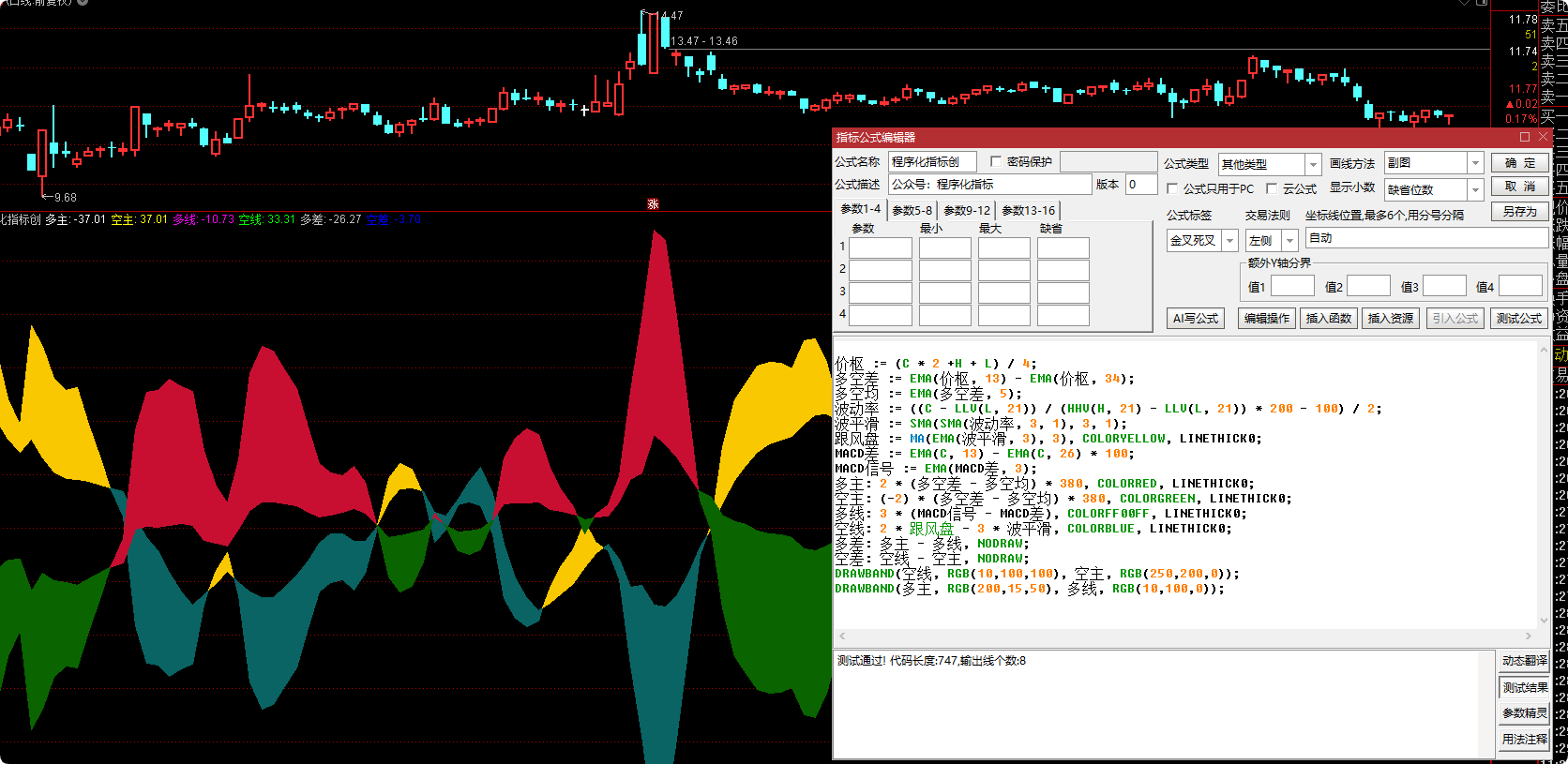This screenshot has height=764, width=1568.
Task: Switch to the 参数5-8 tab
Action: tap(912, 210)
